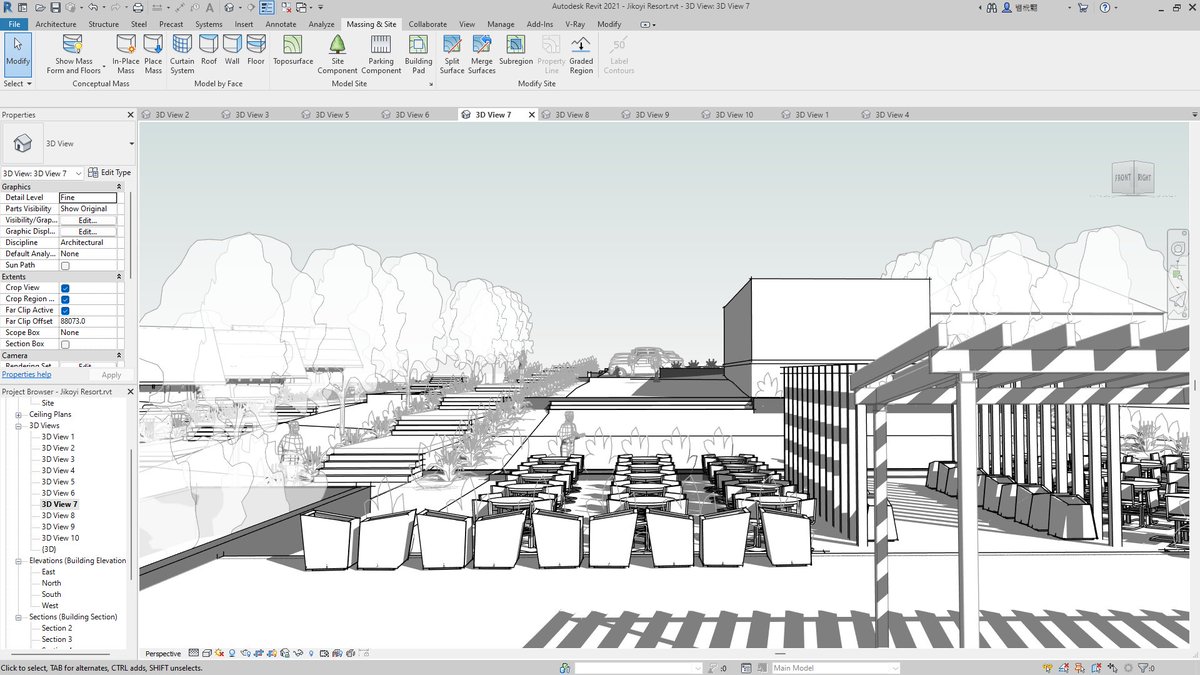The image size is (1200, 675).
Task: Open the Visibility/Graphics Edit dialog
Action: click(89, 219)
